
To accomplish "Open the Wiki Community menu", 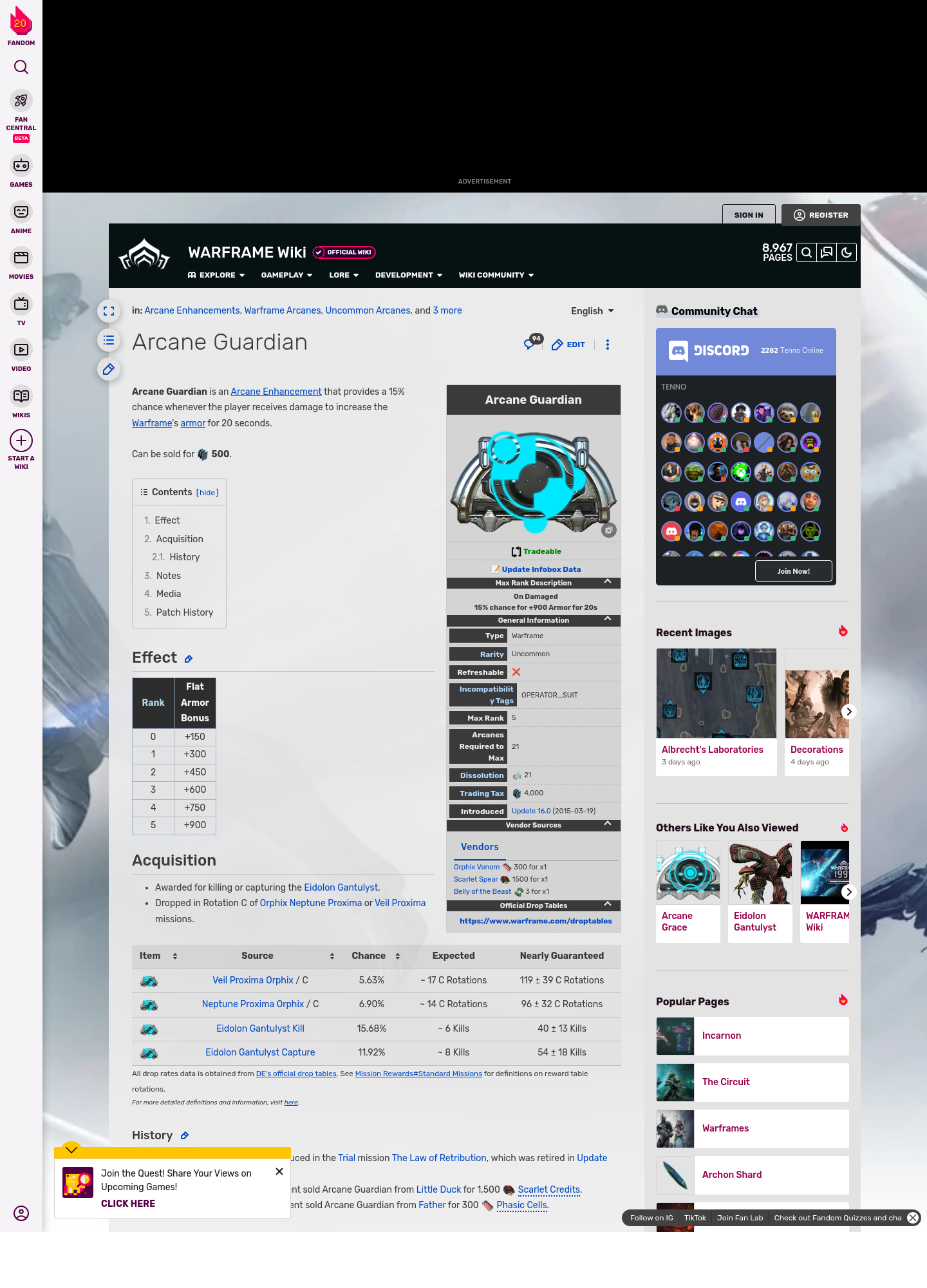I will [496, 275].
